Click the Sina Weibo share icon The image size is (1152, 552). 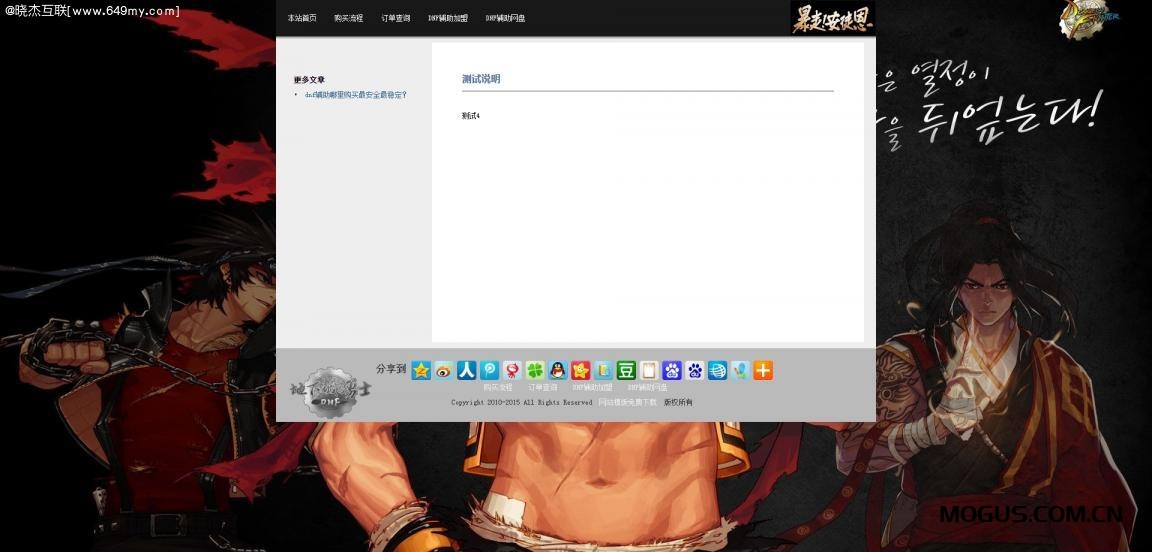pos(443,370)
